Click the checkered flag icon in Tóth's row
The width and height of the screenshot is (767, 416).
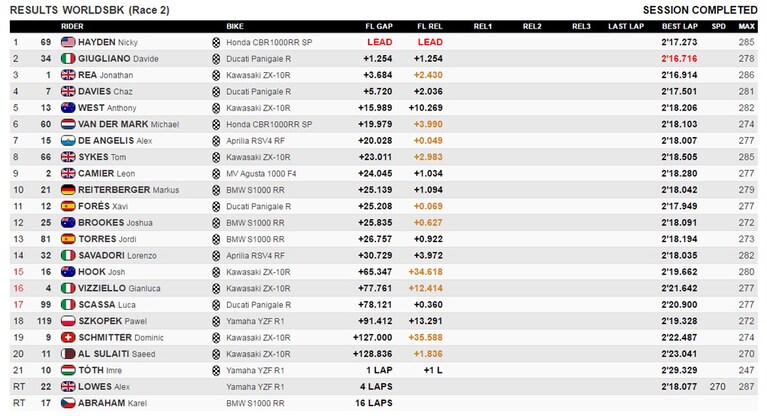pyautogui.click(x=216, y=370)
